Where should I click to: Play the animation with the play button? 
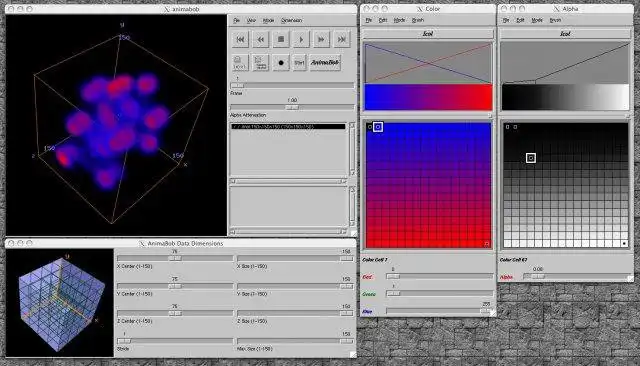[x=301, y=39]
